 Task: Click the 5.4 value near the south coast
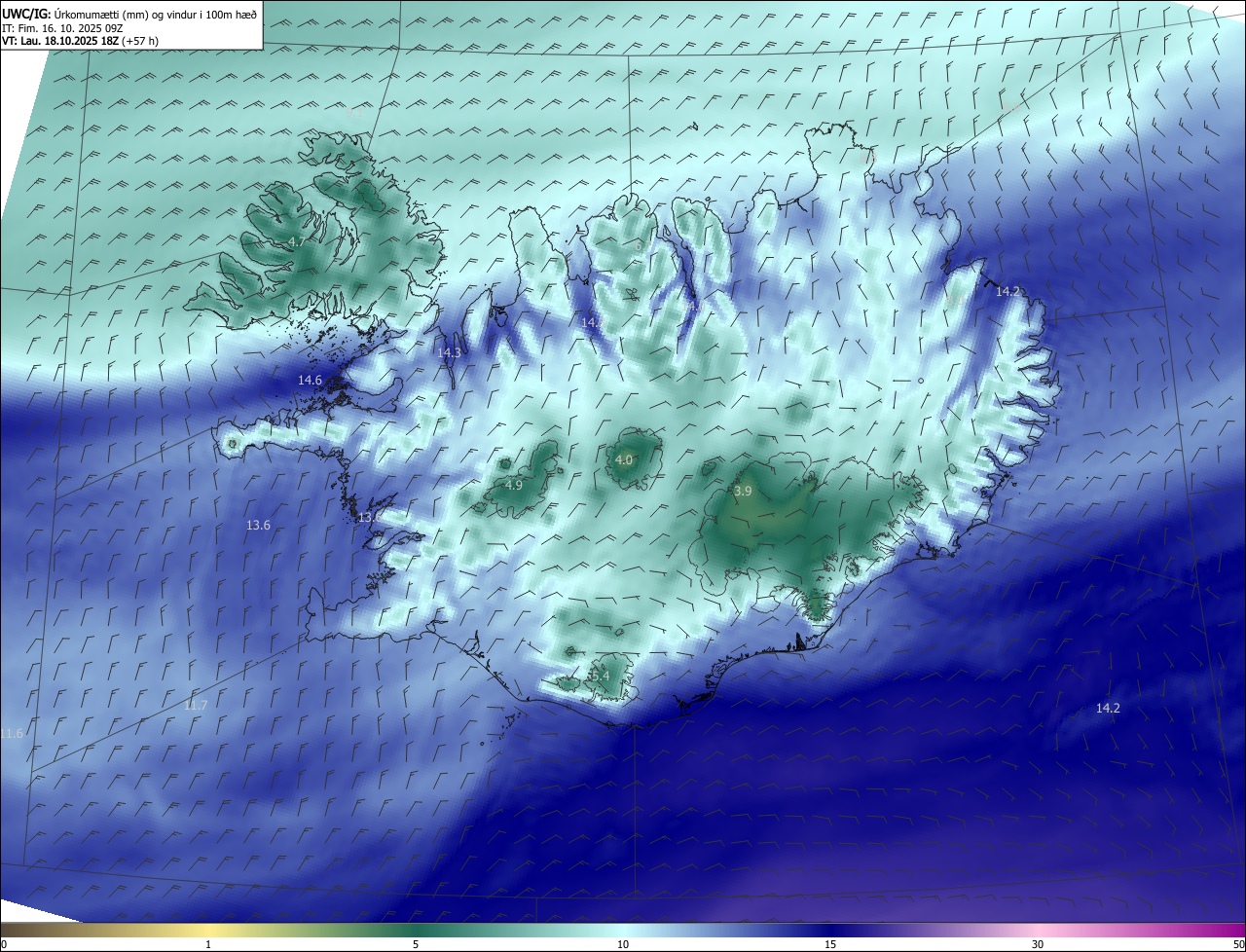coord(600,676)
